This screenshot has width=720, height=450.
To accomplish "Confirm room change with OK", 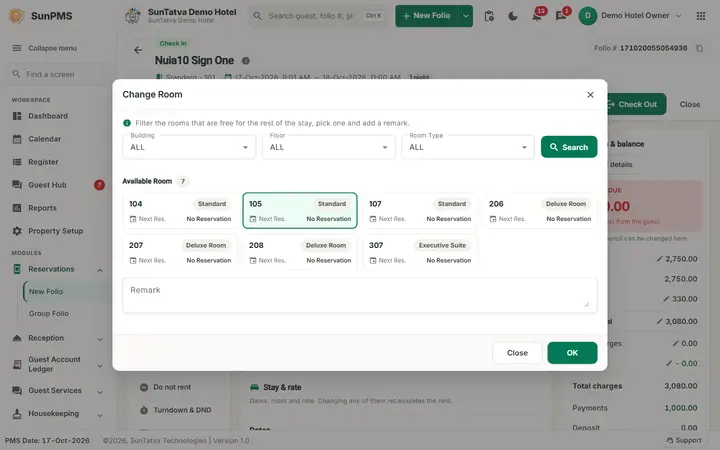I will pos(572,353).
